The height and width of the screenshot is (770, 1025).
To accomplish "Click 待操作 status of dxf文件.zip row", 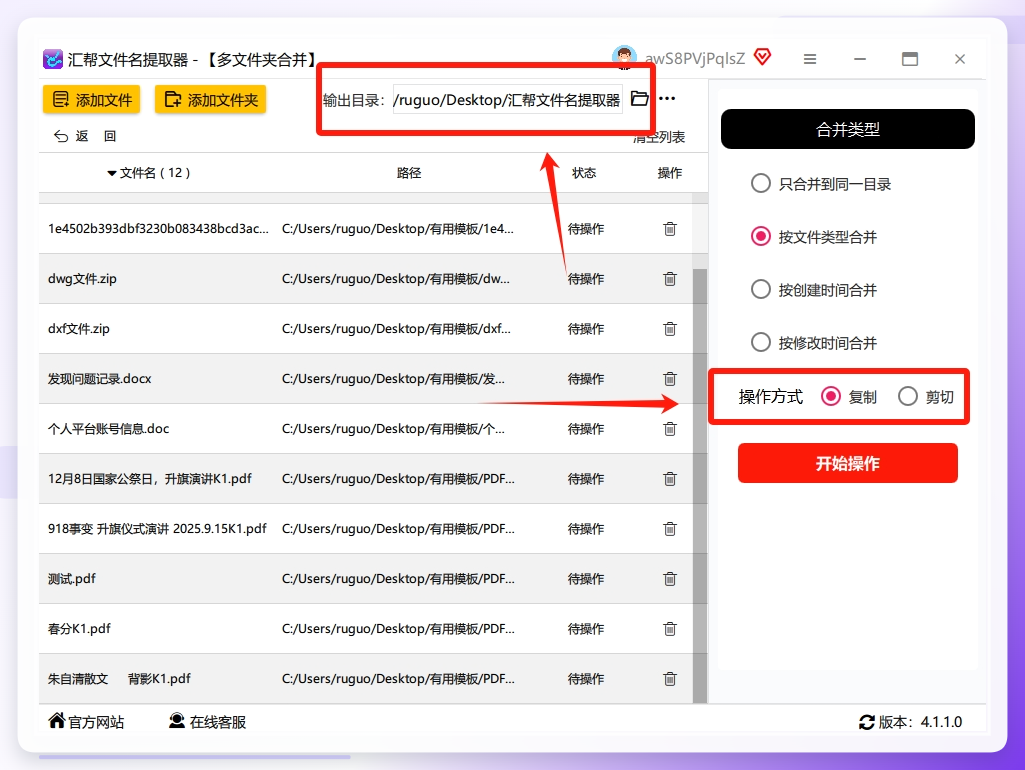I will pyautogui.click(x=586, y=329).
